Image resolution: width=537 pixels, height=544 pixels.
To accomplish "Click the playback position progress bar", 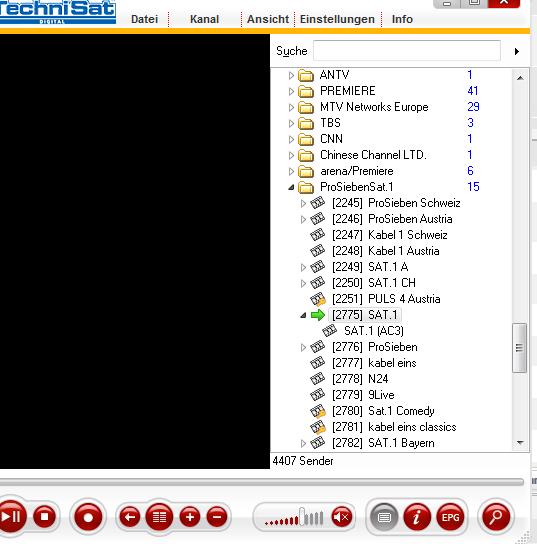I will 262,482.
